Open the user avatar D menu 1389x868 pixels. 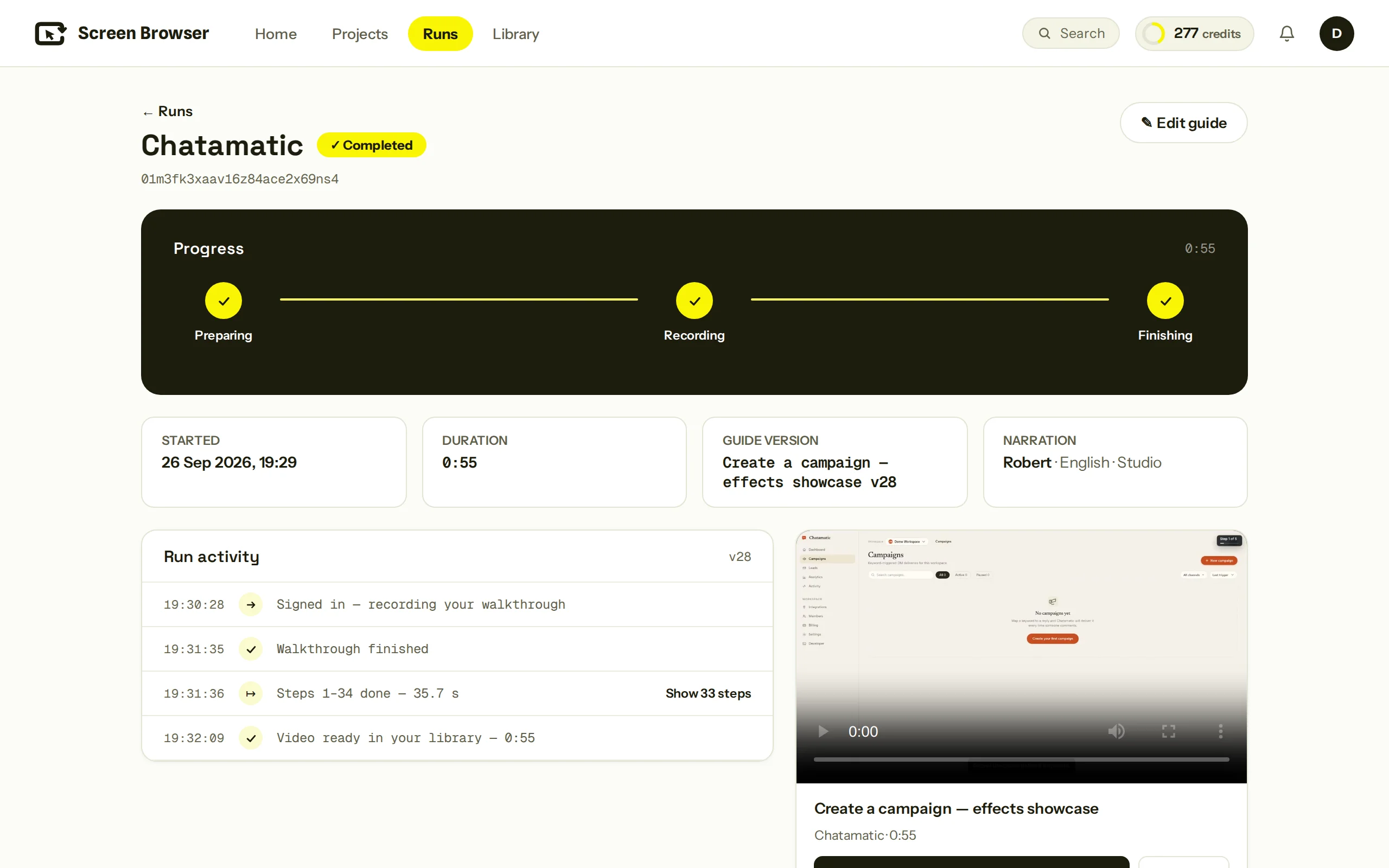(1336, 33)
